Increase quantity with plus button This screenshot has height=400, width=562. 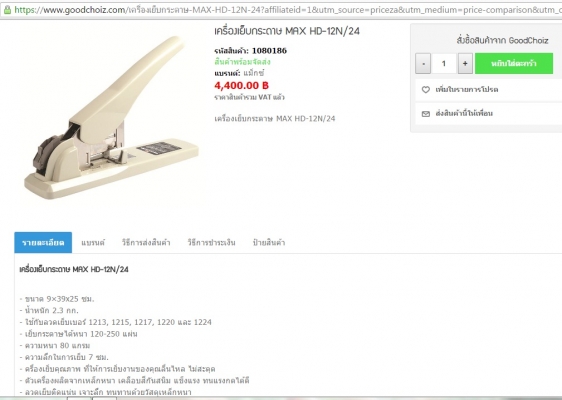click(465, 64)
